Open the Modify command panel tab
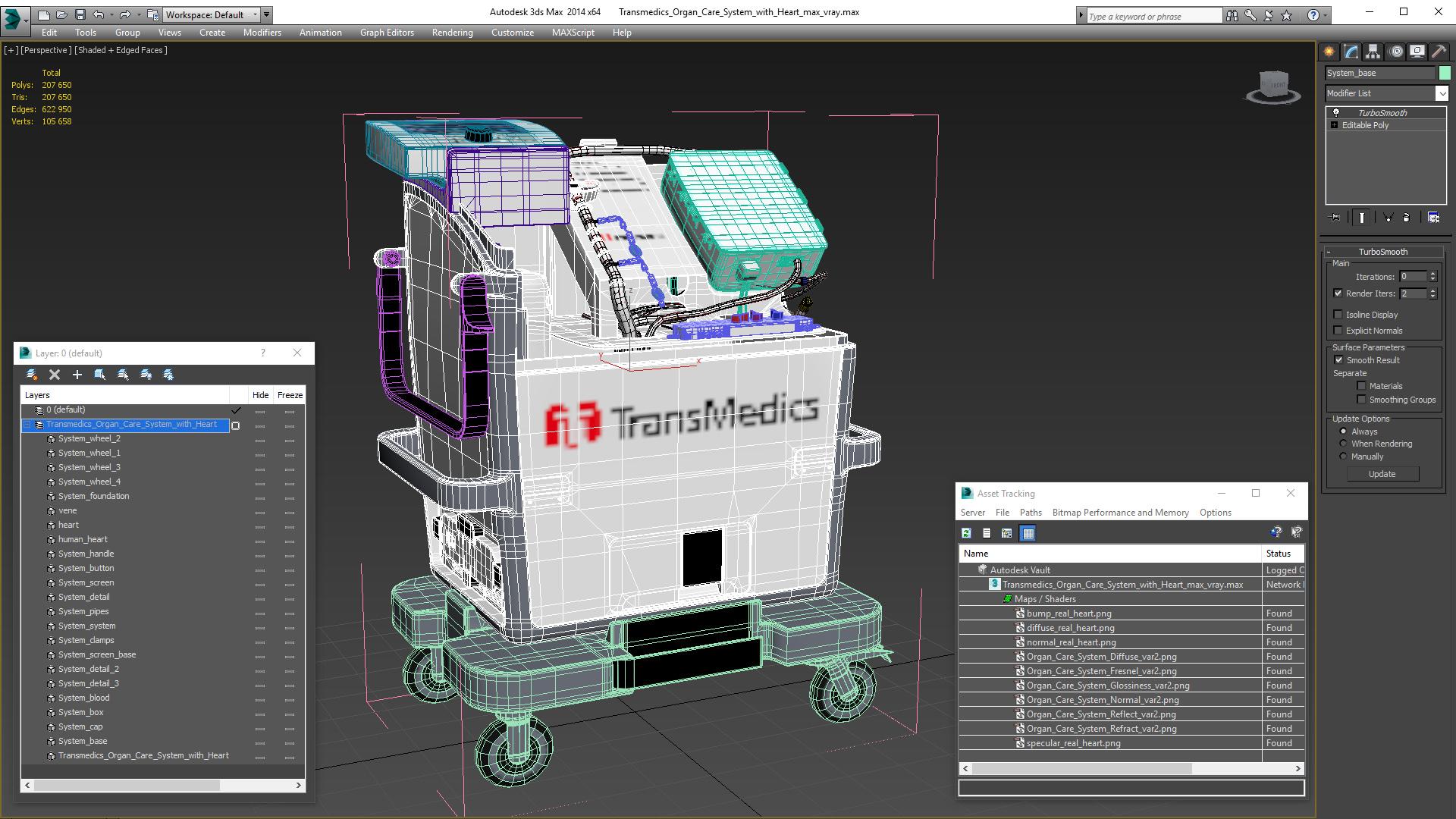Image resolution: width=1456 pixels, height=819 pixels. 1351,52
